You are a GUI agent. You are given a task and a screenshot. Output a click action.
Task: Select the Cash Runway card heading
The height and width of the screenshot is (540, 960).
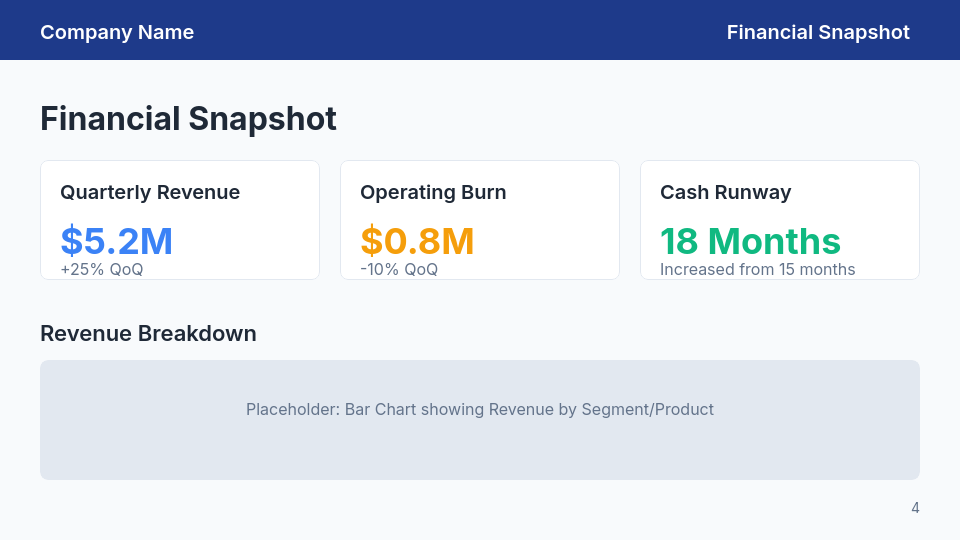[x=725, y=192]
